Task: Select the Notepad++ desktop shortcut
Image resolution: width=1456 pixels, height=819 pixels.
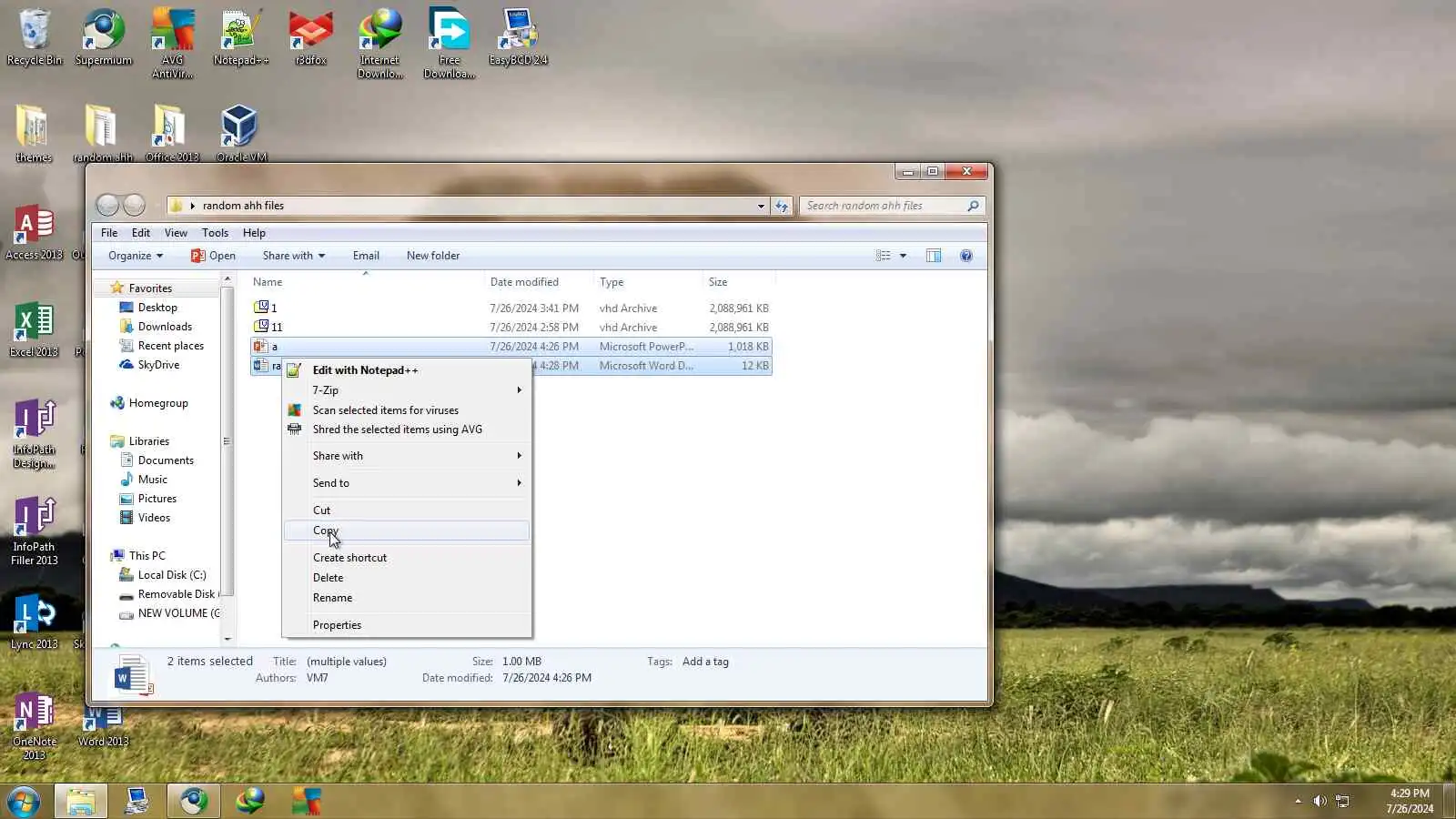Action: [241, 38]
